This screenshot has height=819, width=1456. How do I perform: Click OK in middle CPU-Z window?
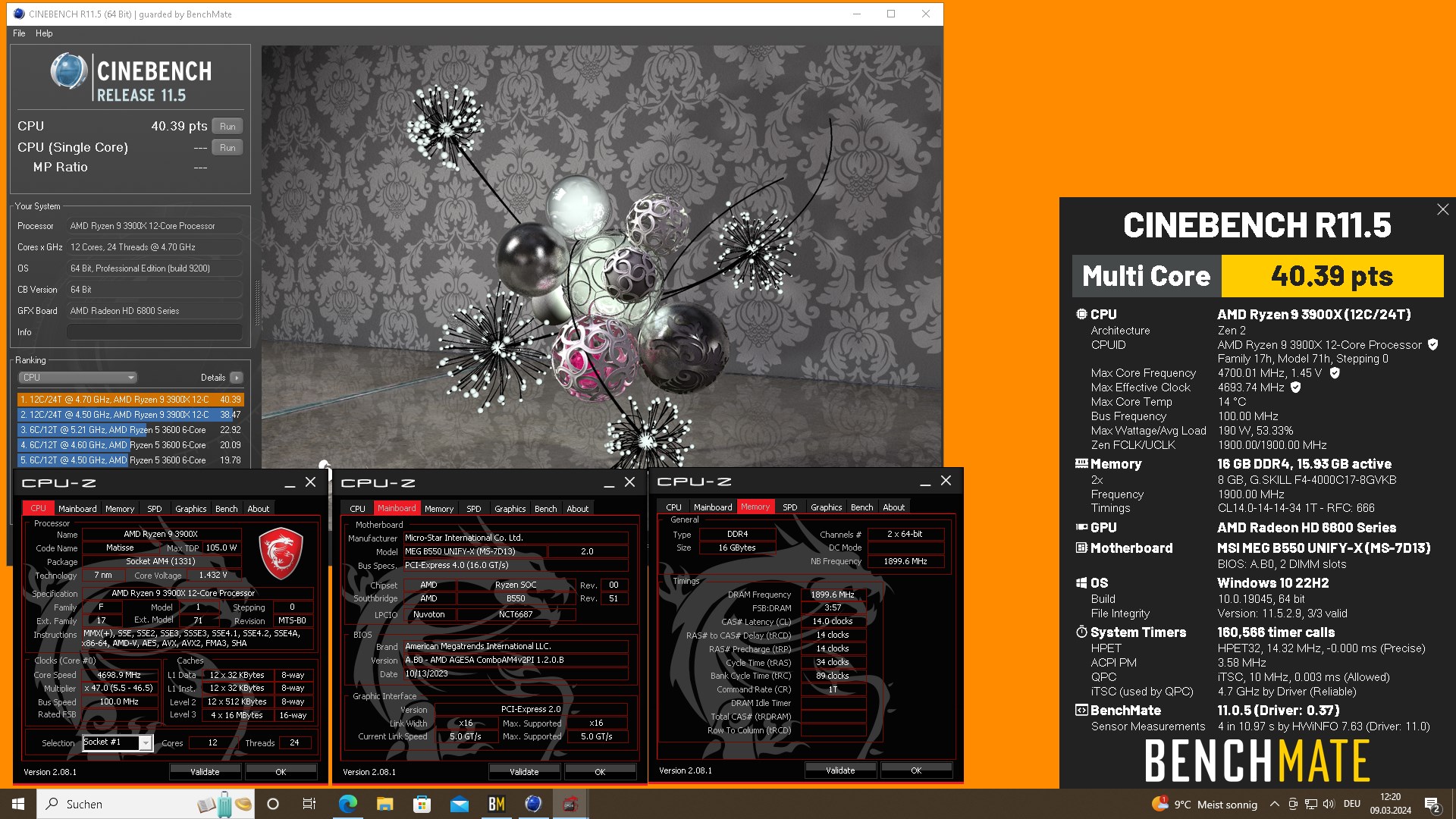600,772
